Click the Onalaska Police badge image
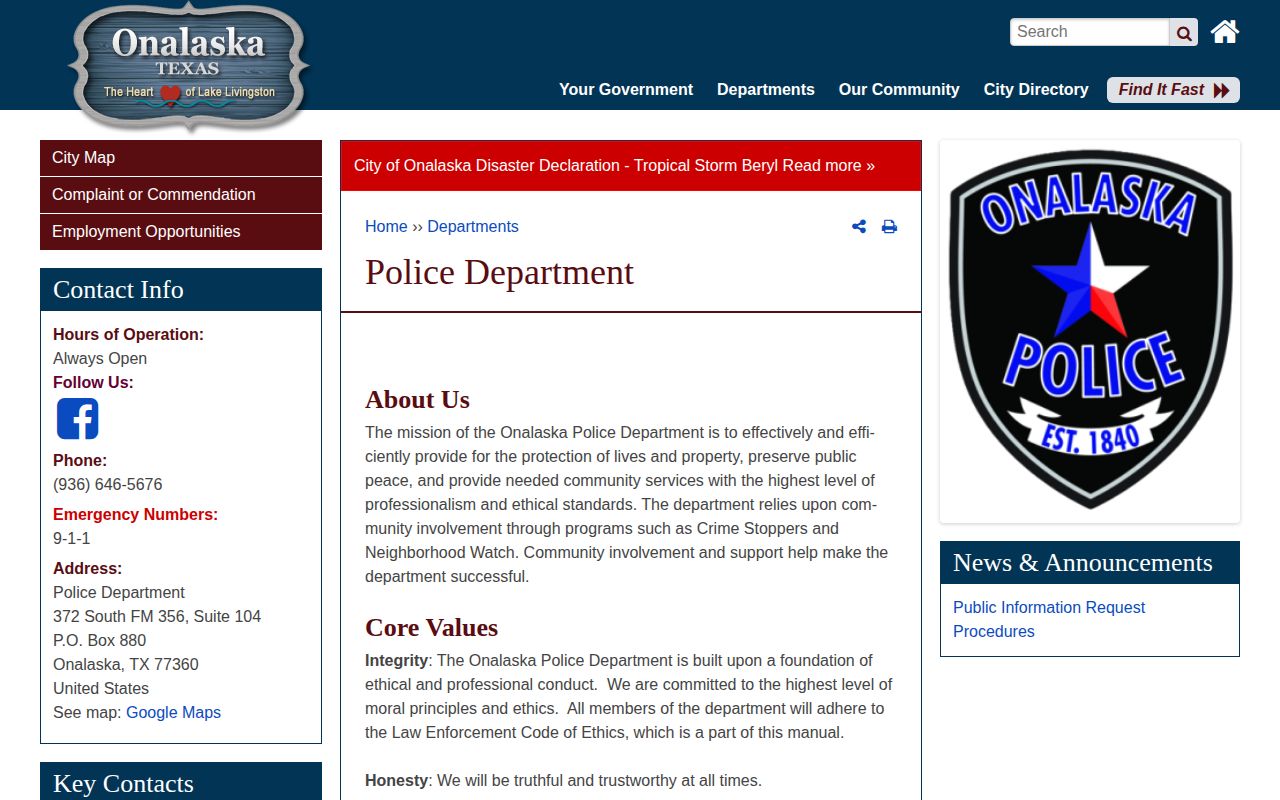This screenshot has width=1280, height=800. (1090, 331)
